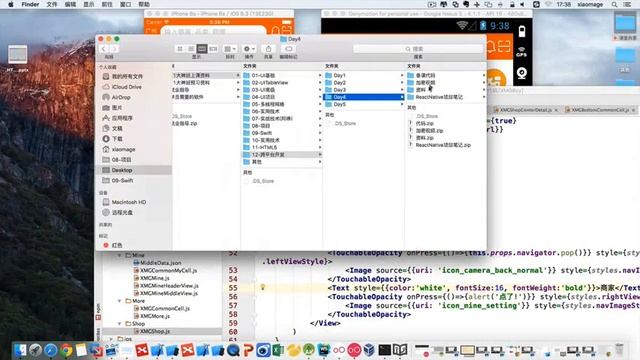Open Google Chrome from the Dock
This screenshot has width=640, height=360.
click(x=66, y=350)
